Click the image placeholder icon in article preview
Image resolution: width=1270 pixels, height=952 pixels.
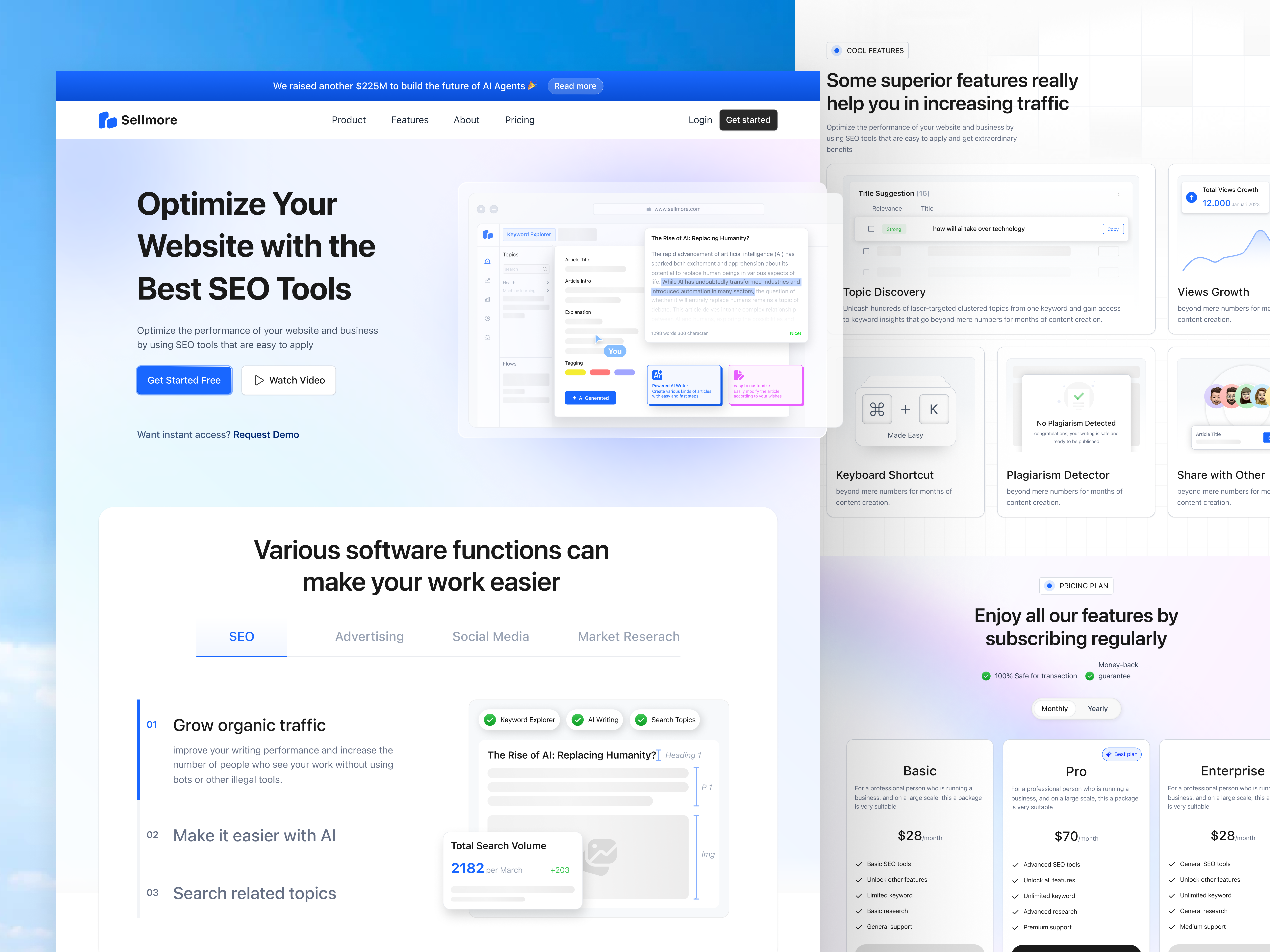[600, 857]
